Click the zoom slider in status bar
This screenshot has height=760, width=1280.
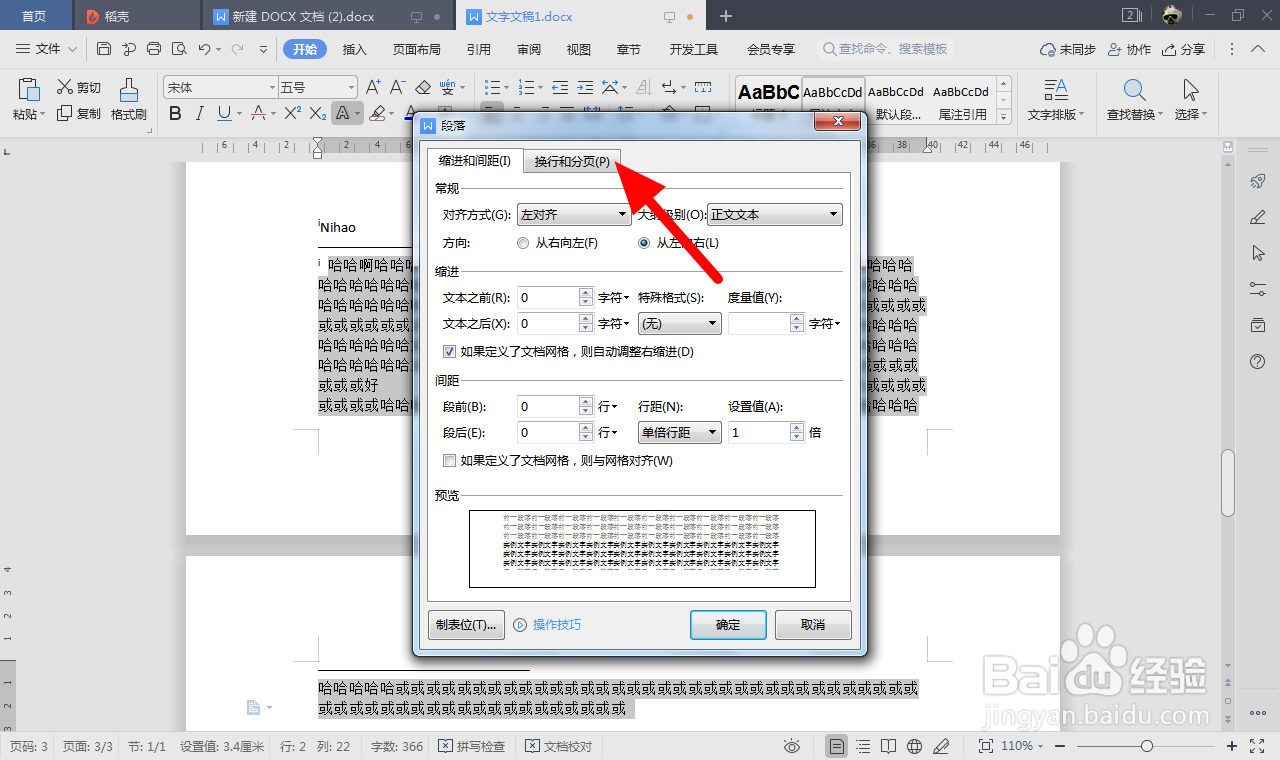[1147, 746]
